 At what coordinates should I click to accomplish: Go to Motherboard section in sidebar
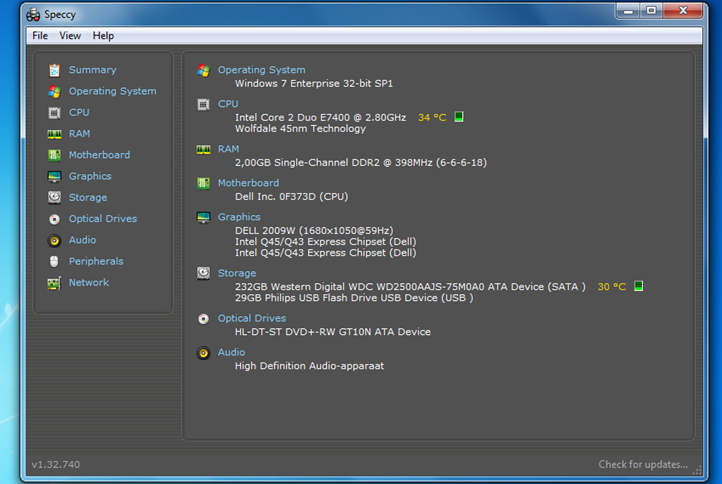99,155
